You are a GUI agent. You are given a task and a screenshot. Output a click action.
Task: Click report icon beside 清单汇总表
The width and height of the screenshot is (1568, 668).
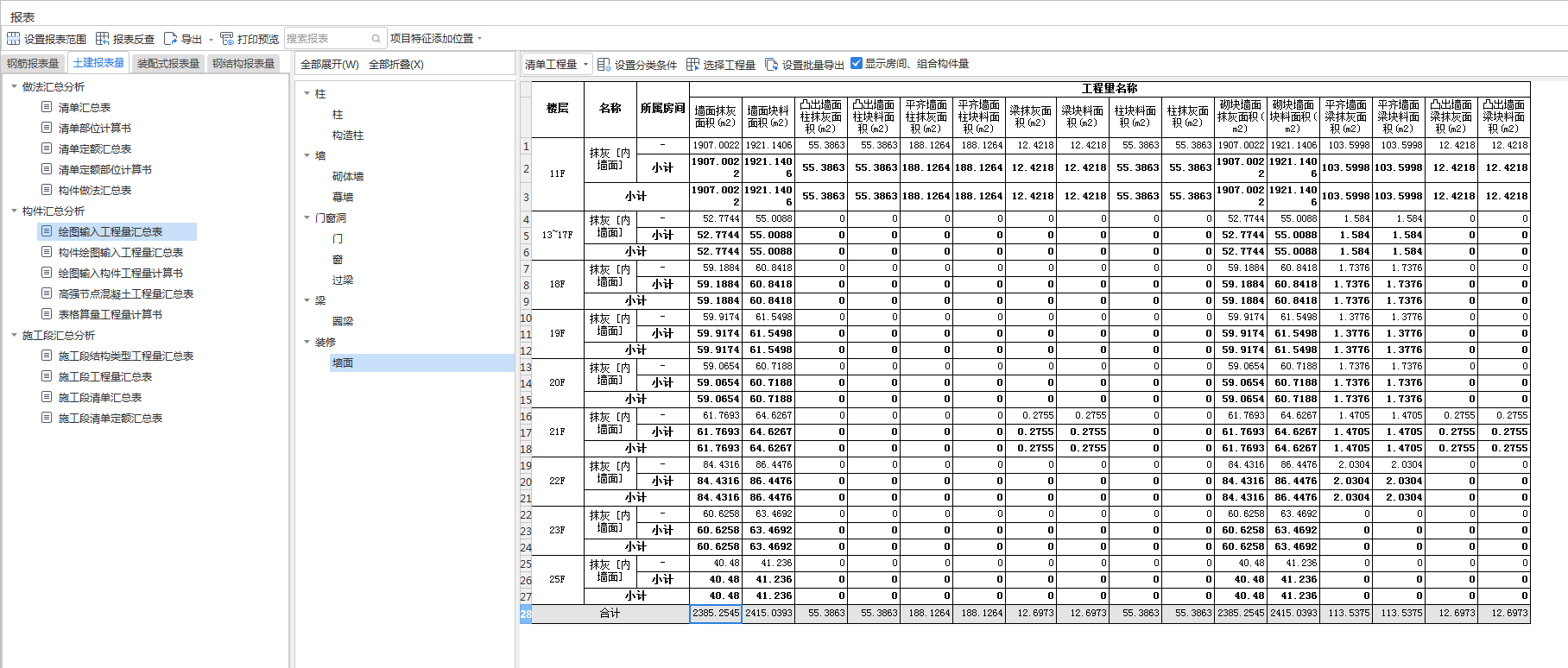tap(47, 107)
